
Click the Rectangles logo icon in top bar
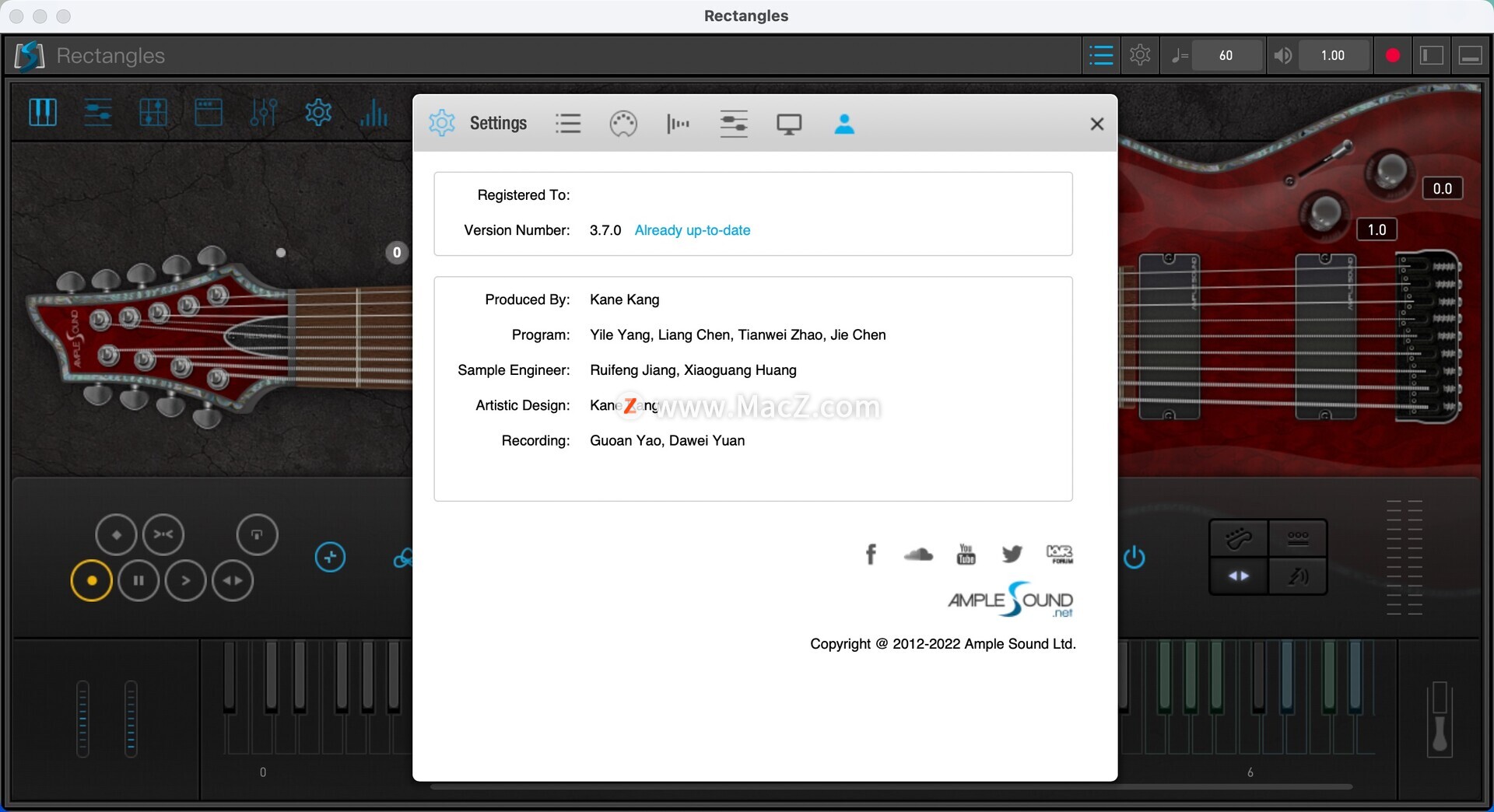30,55
